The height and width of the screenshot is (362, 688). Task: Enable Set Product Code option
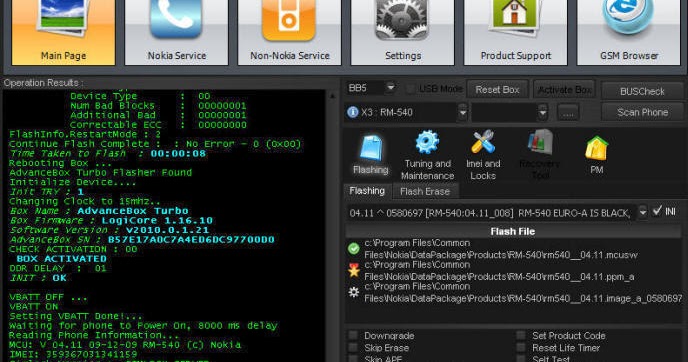click(x=521, y=336)
